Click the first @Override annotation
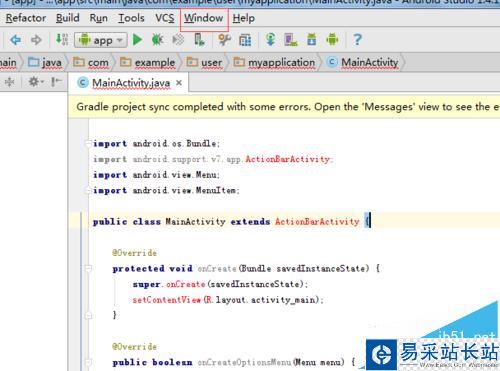The height and width of the screenshot is (371, 500). 135,253
